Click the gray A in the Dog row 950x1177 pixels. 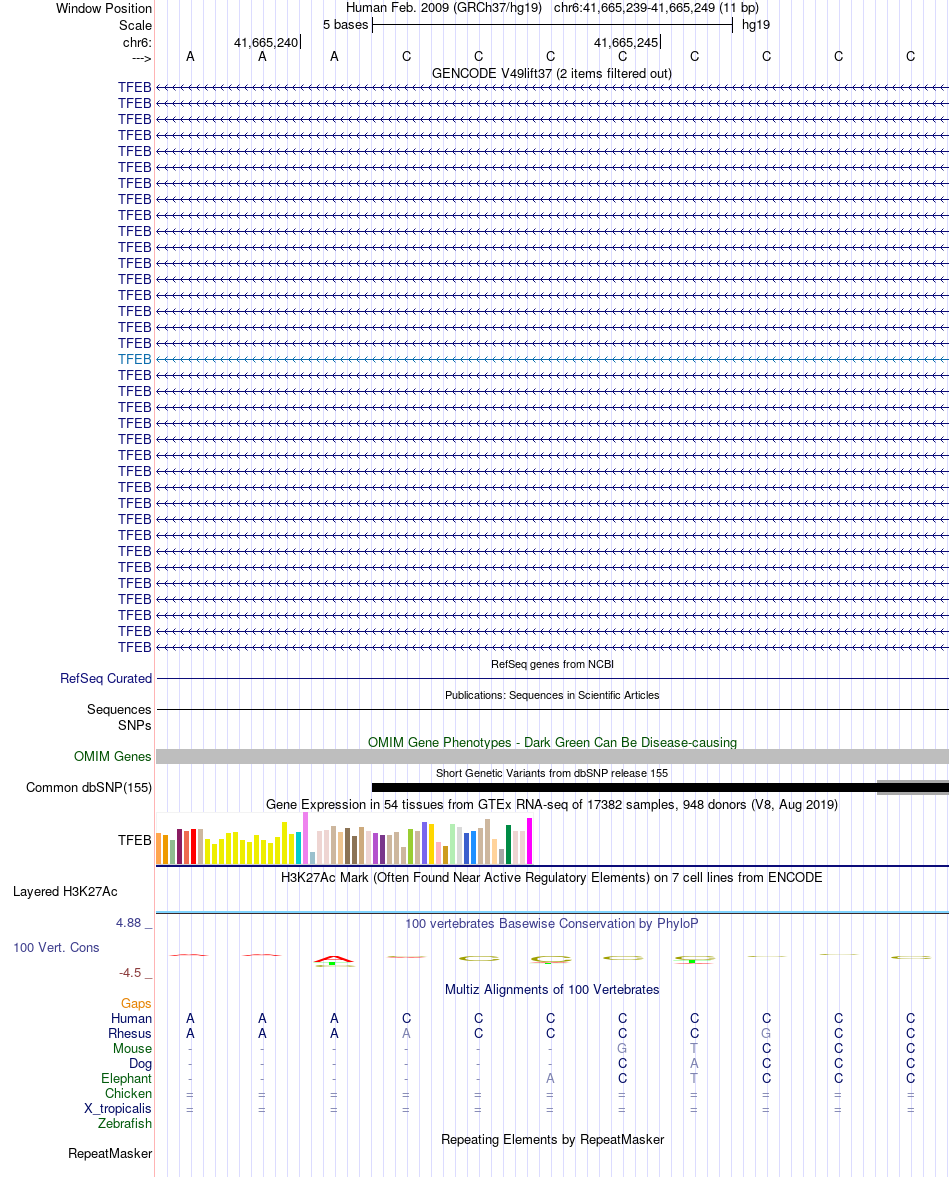click(694, 1064)
